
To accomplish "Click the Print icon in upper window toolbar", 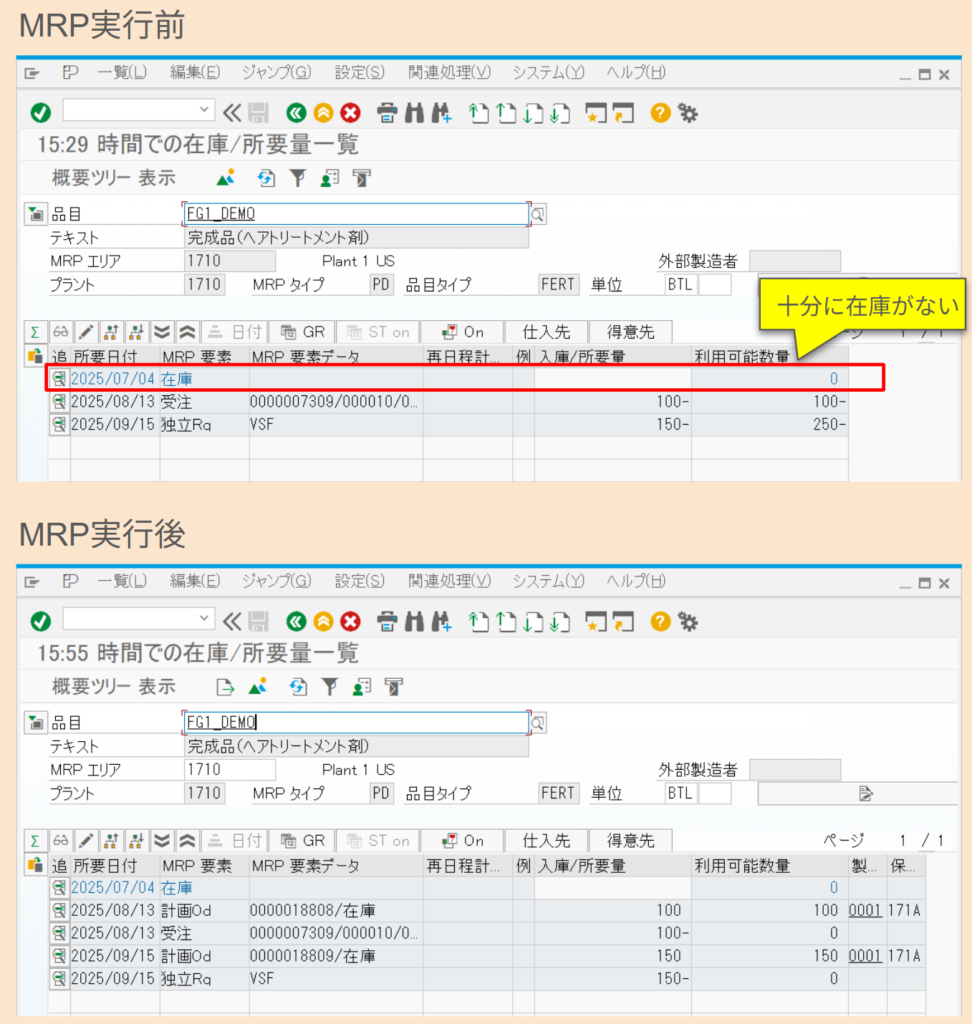I will pos(387,113).
